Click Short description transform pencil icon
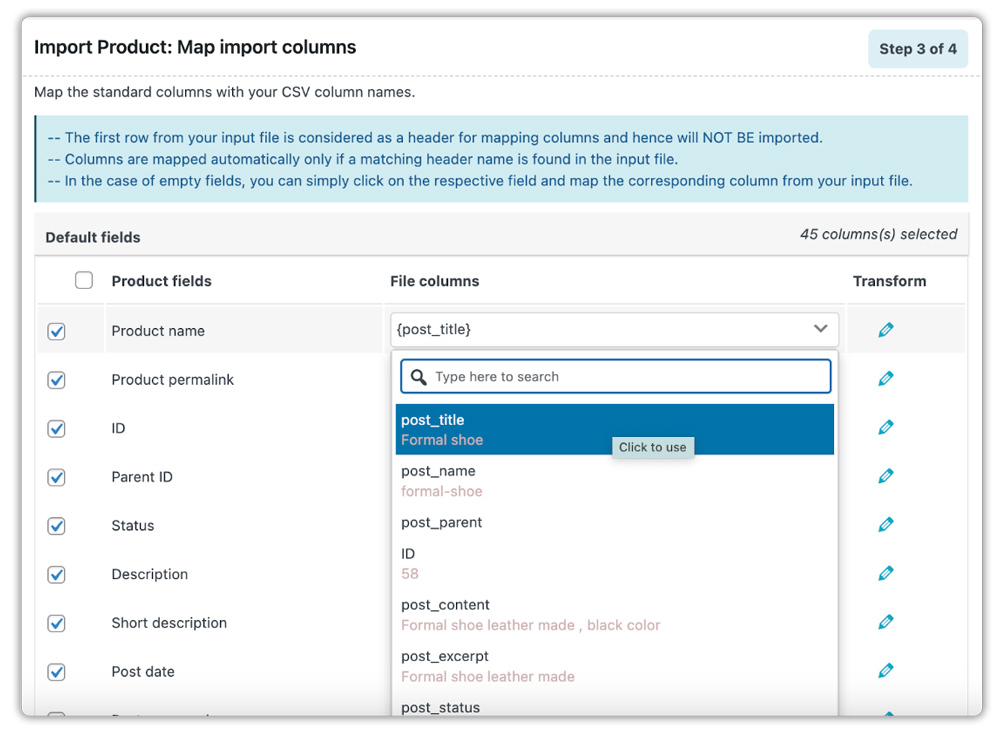 [x=885, y=622]
